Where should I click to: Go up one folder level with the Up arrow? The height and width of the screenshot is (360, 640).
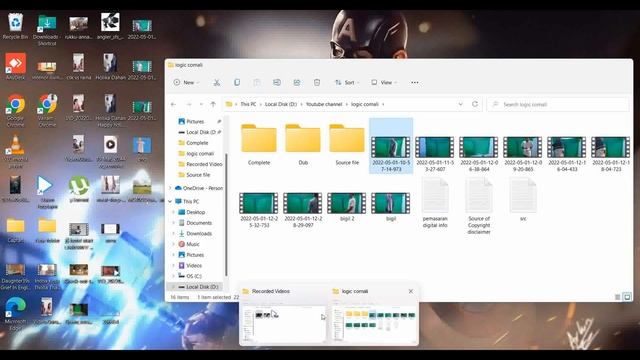point(213,104)
